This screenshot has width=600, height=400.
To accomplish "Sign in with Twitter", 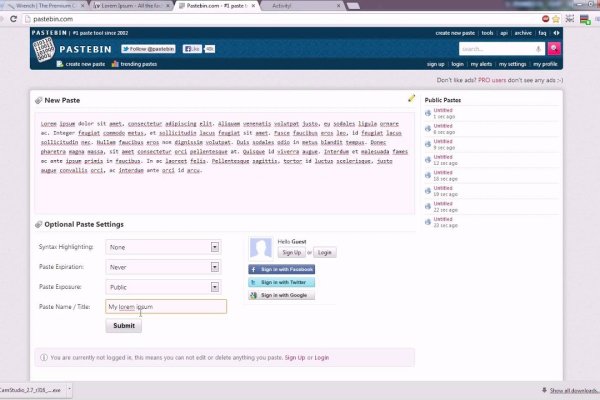I will 280,282.
